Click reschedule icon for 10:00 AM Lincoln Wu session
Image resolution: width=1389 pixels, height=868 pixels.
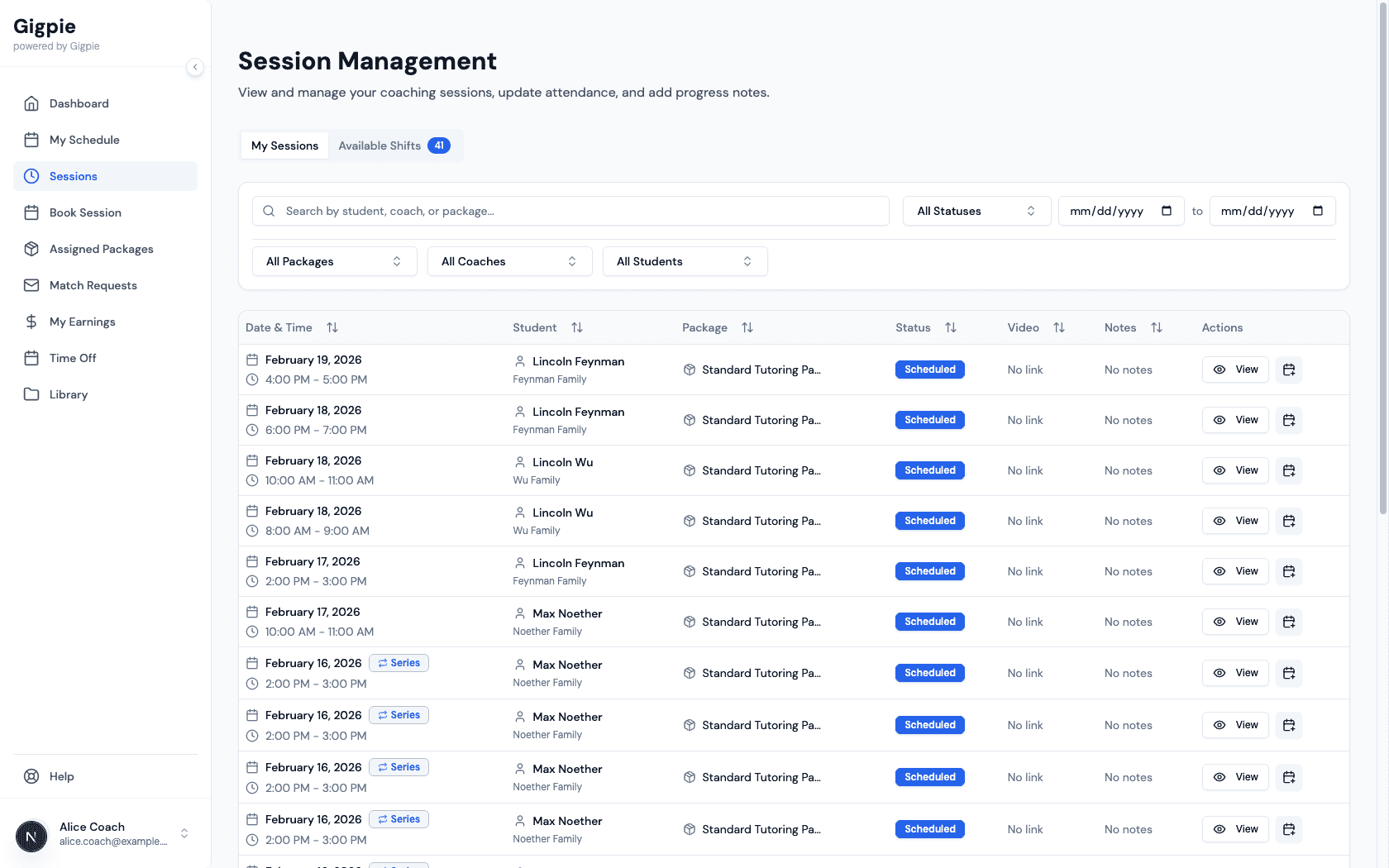click(x=1288, y=470)
